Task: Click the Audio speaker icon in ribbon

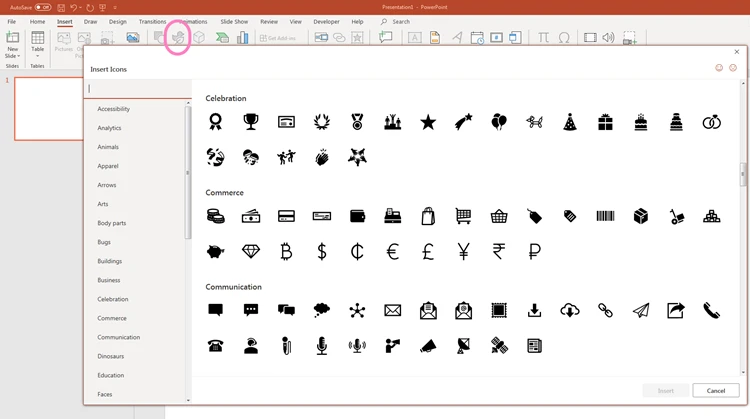Action: 608,37
